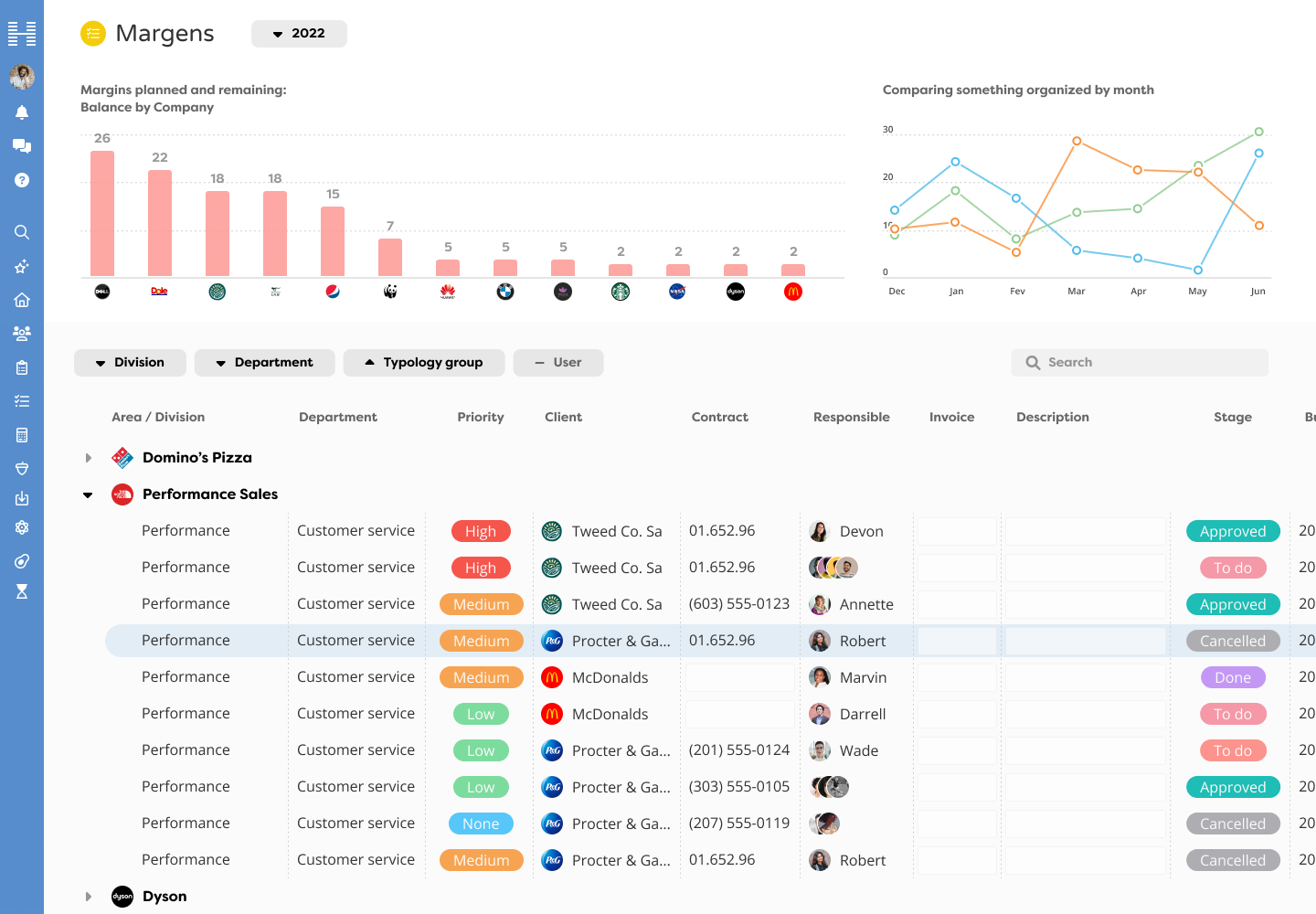This screenshot has width=1316, height=914.
Task: Collapse the Performance Sales group
Action: tap(88, 494)
